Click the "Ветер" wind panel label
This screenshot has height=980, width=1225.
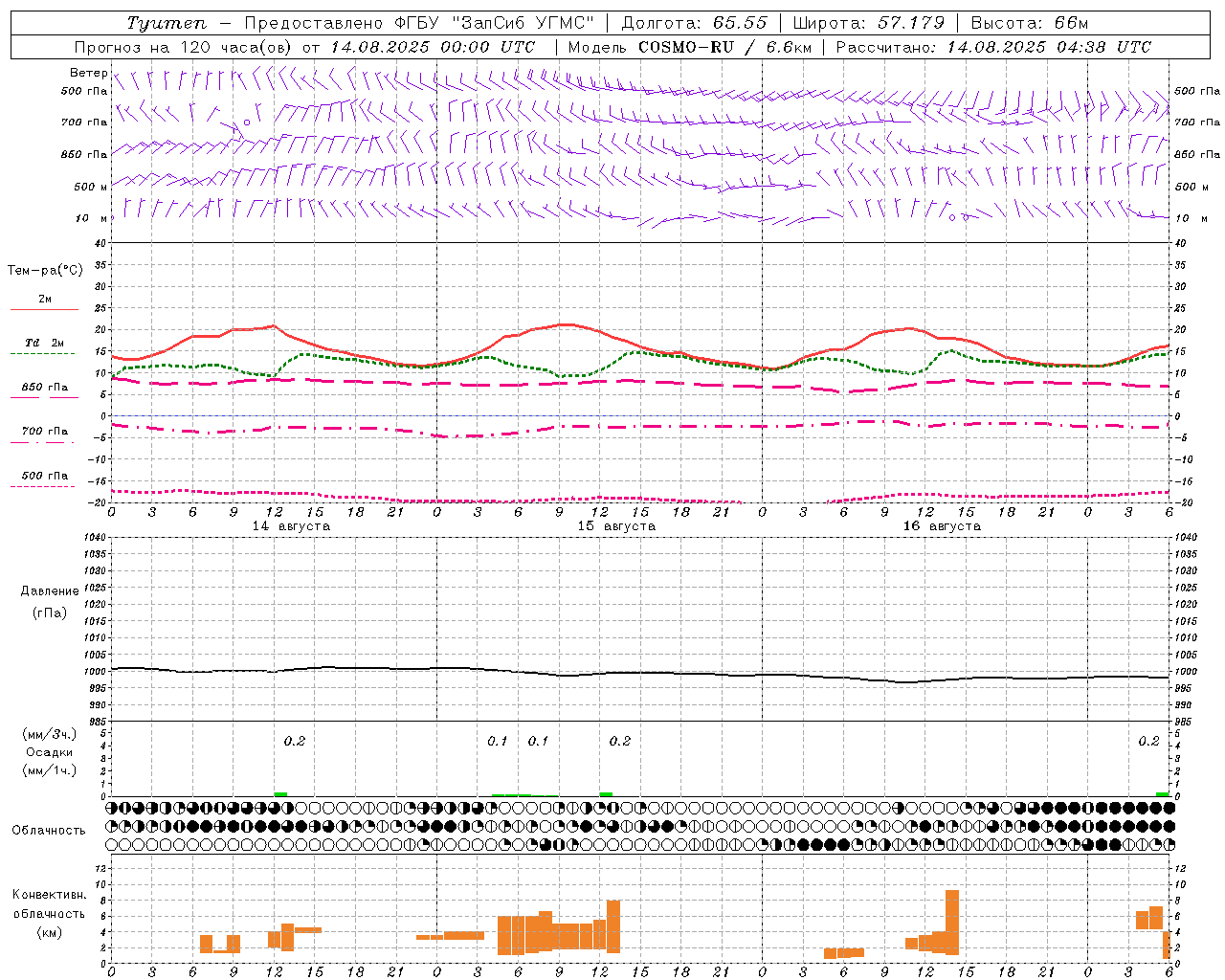88,73
